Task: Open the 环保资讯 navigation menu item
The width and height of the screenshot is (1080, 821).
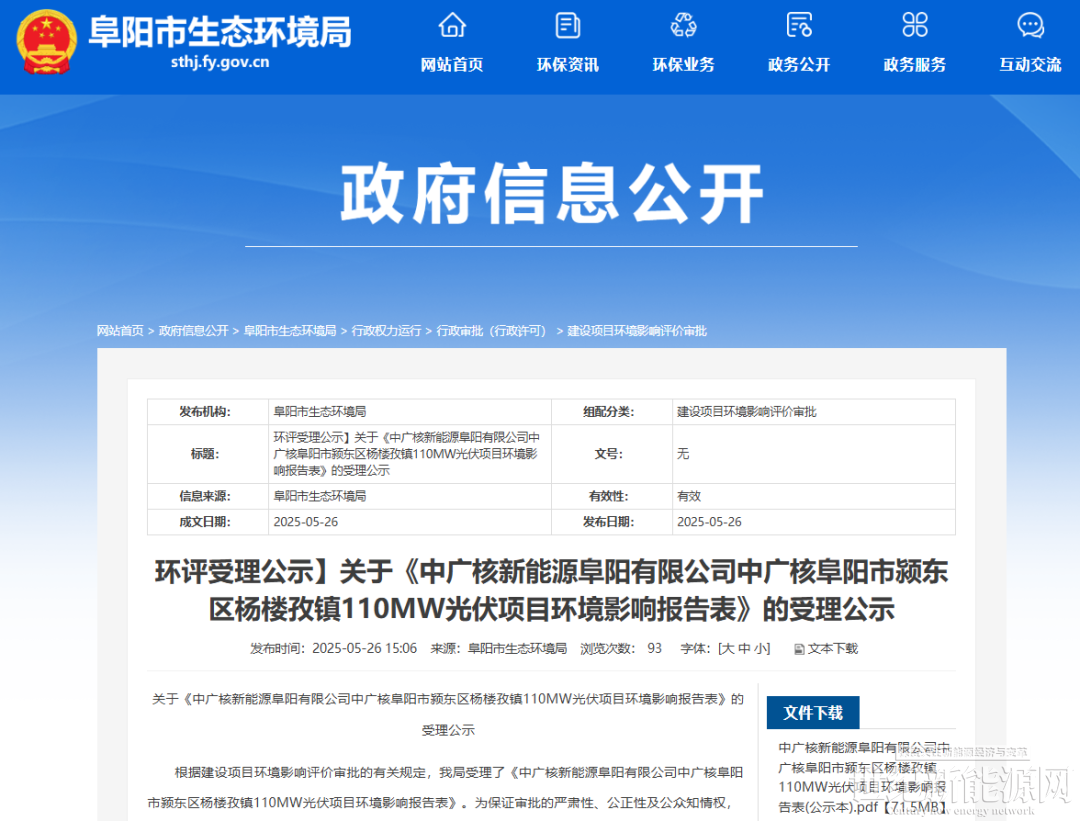Action: click(568, 65)
